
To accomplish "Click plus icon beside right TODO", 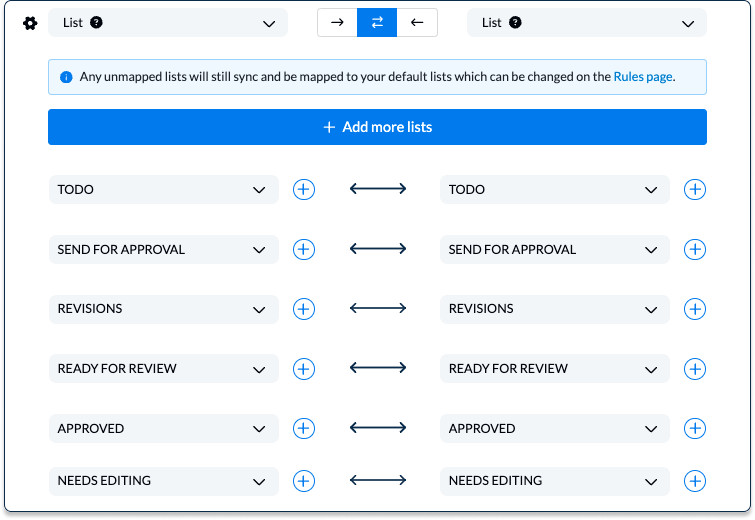I will 695,189.
